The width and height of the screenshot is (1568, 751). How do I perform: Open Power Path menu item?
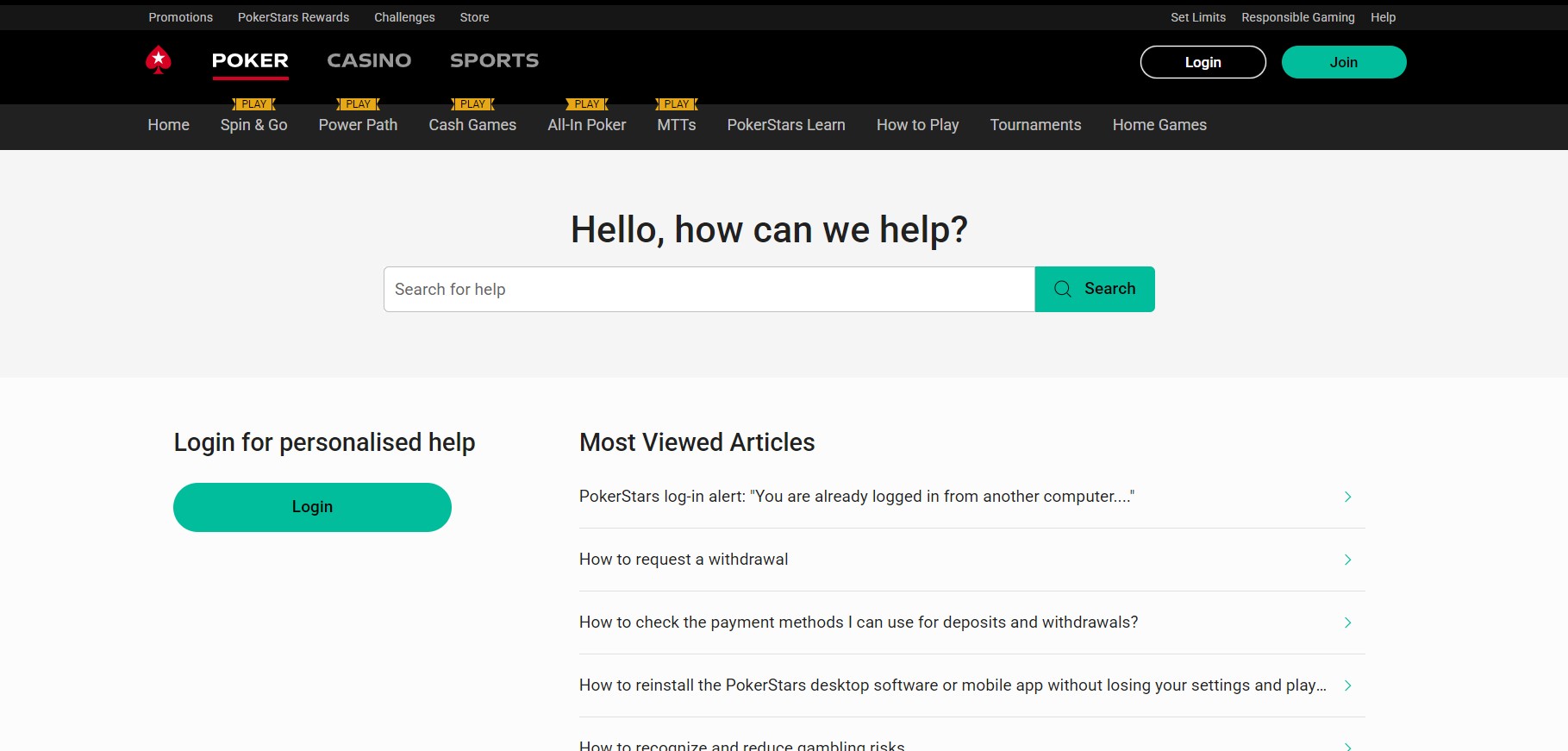click(x=358, y=125)
